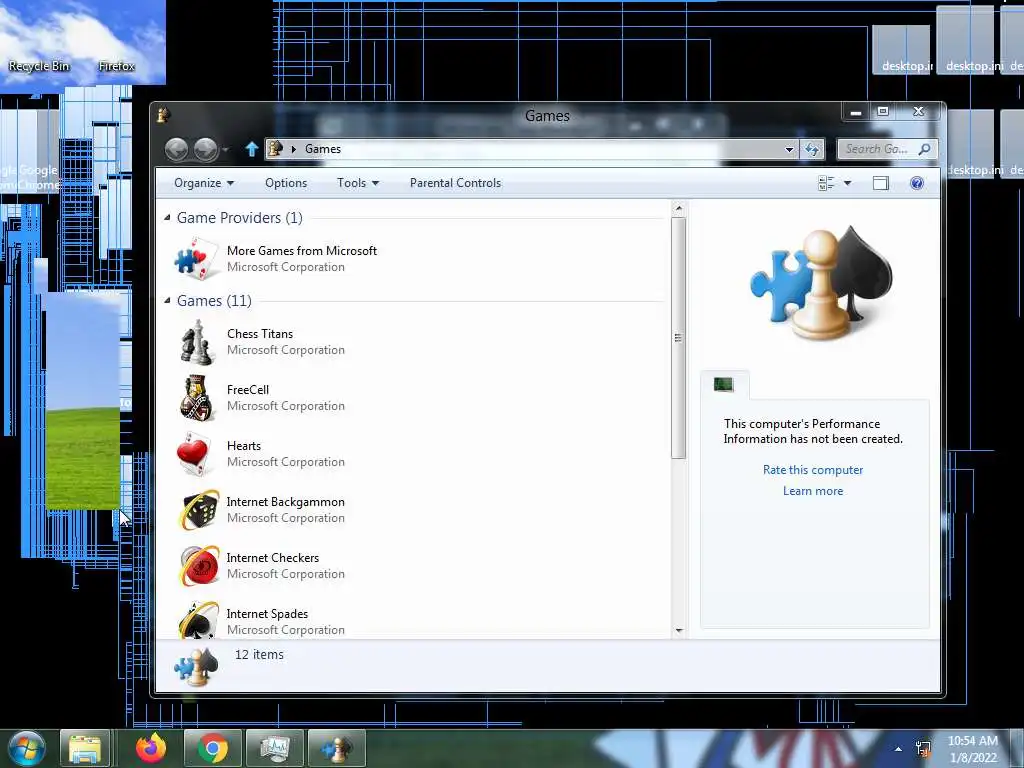Select the Hearts title text
1024x768 pixels.
pyautogui.click(x=244, y=446)
